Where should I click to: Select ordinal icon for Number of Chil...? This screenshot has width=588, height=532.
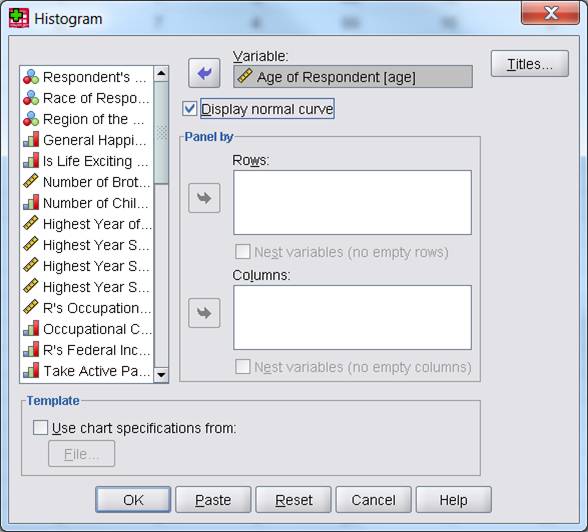pos(31,203)
